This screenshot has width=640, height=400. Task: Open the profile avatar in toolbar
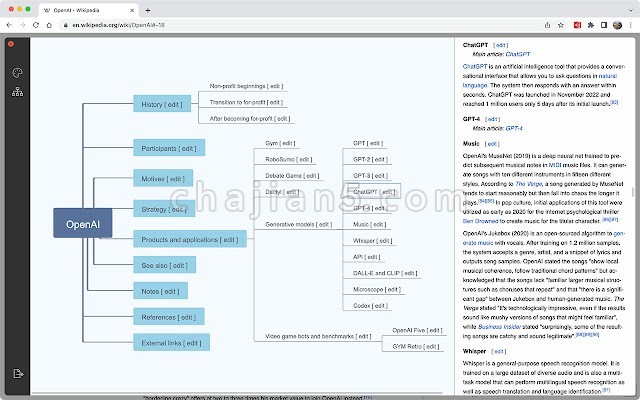pos(618,25)
